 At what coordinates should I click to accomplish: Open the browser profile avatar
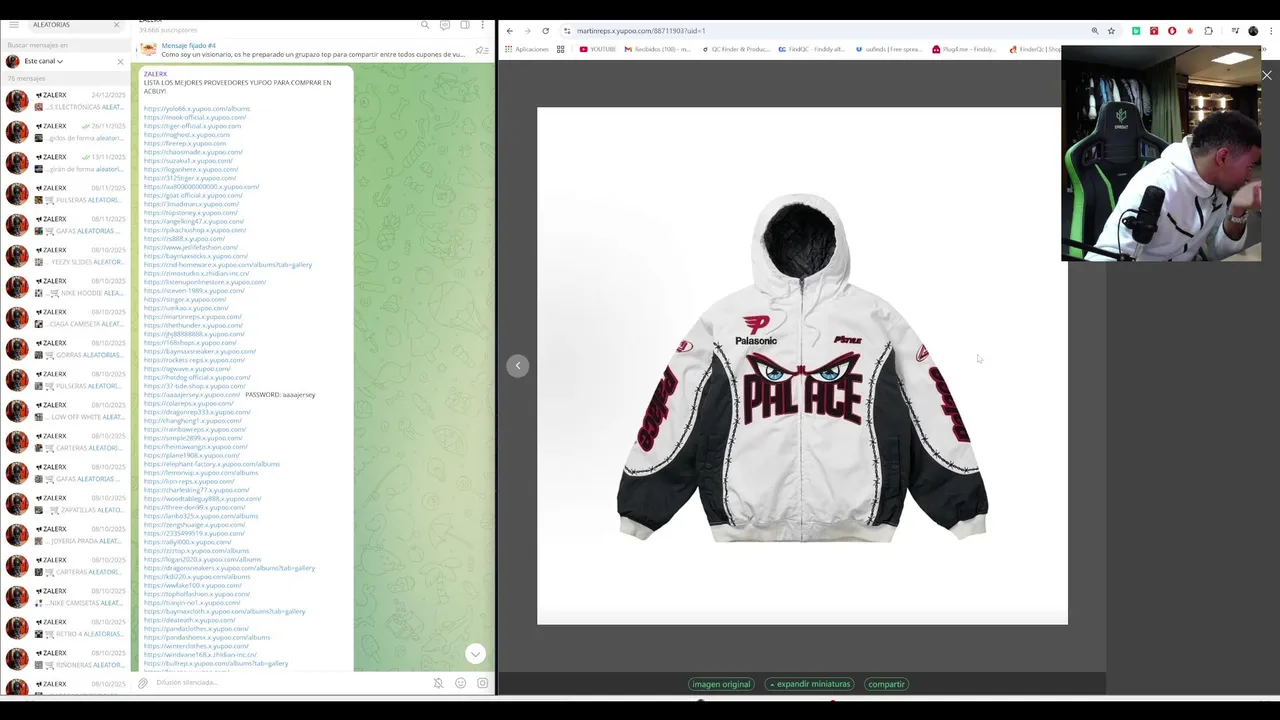(1253, 31)
